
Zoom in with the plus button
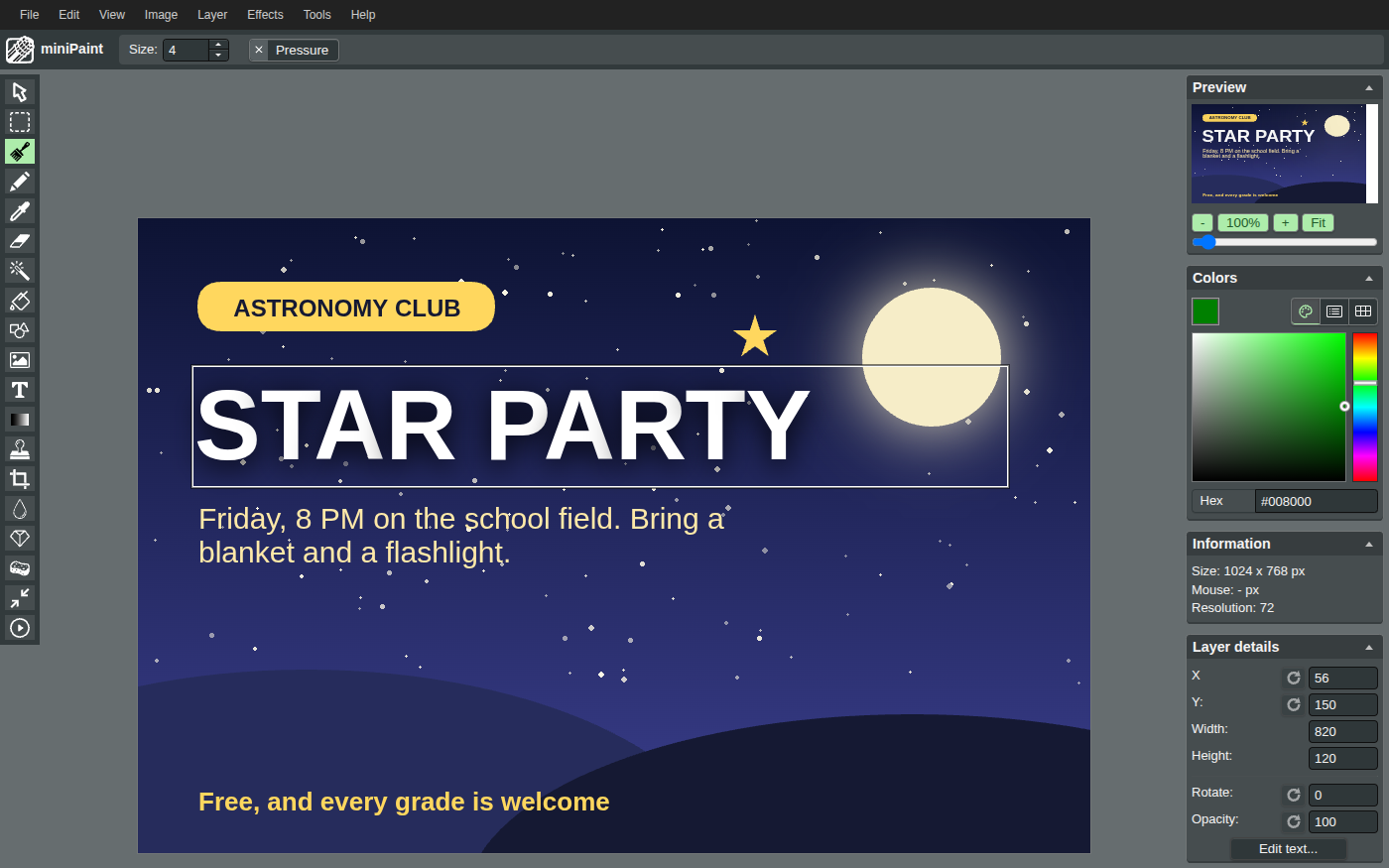pos(1285,223)
